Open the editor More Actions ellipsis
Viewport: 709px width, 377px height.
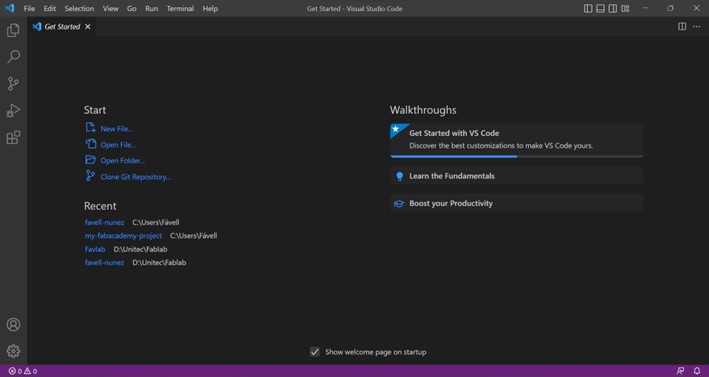696,27
